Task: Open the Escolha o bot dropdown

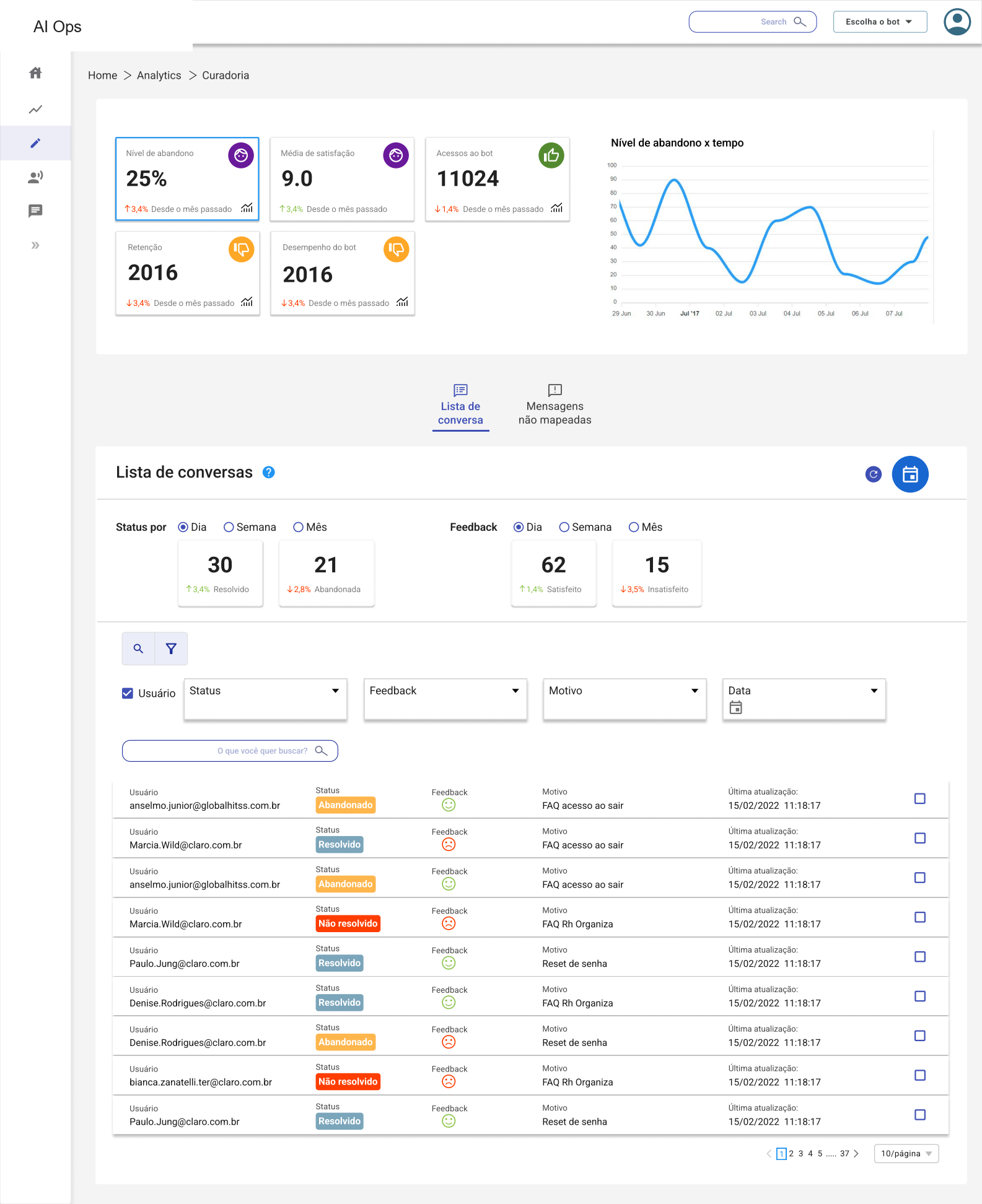Action: (x=880, y=22)
